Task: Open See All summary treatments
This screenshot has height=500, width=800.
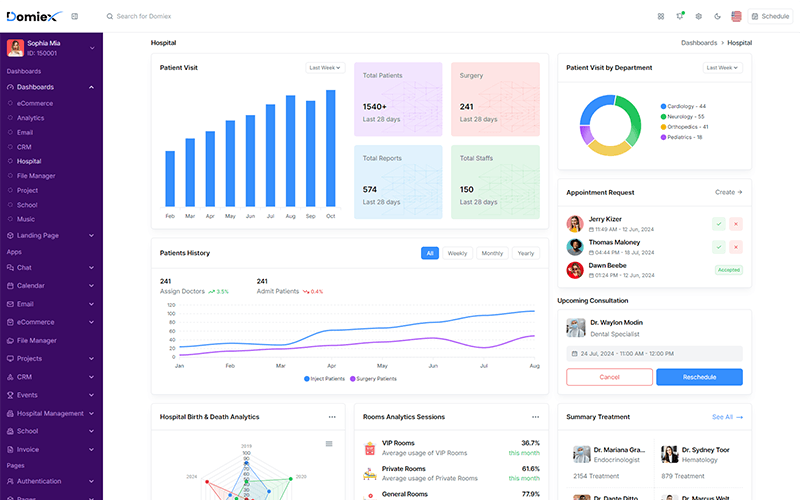Action: pos(727,417)
